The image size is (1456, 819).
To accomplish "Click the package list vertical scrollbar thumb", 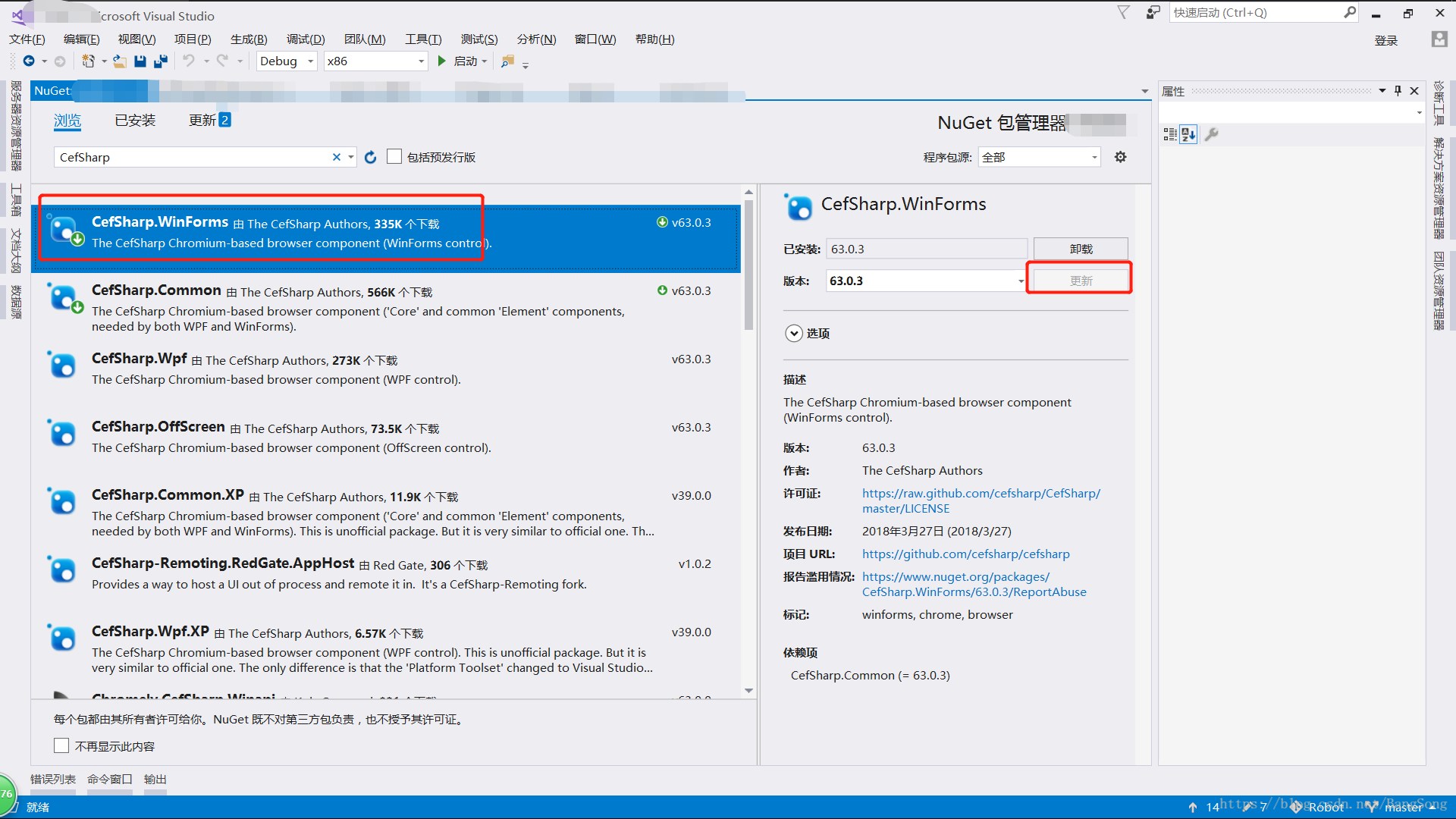I will tap(748, 265).
